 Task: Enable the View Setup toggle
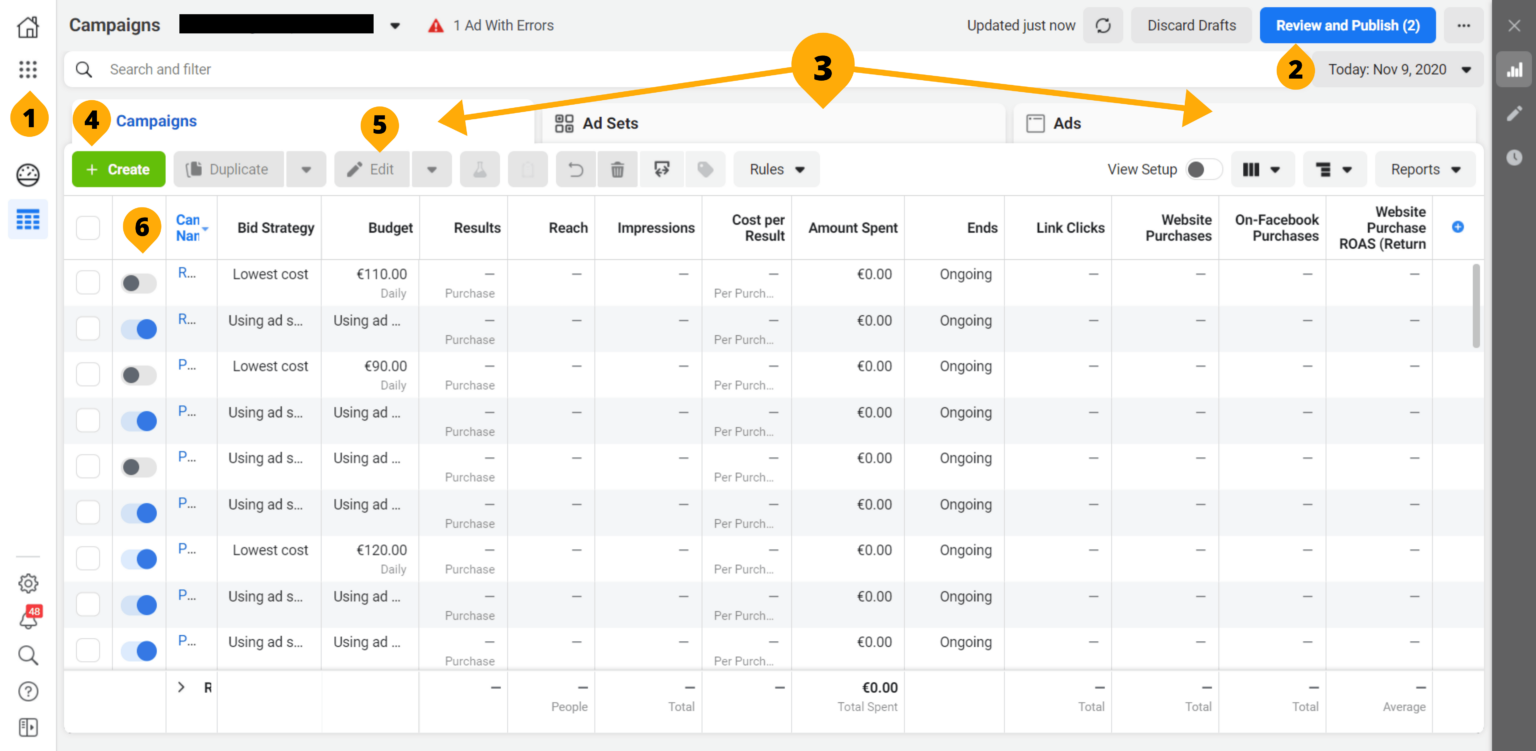(1205, 169)
